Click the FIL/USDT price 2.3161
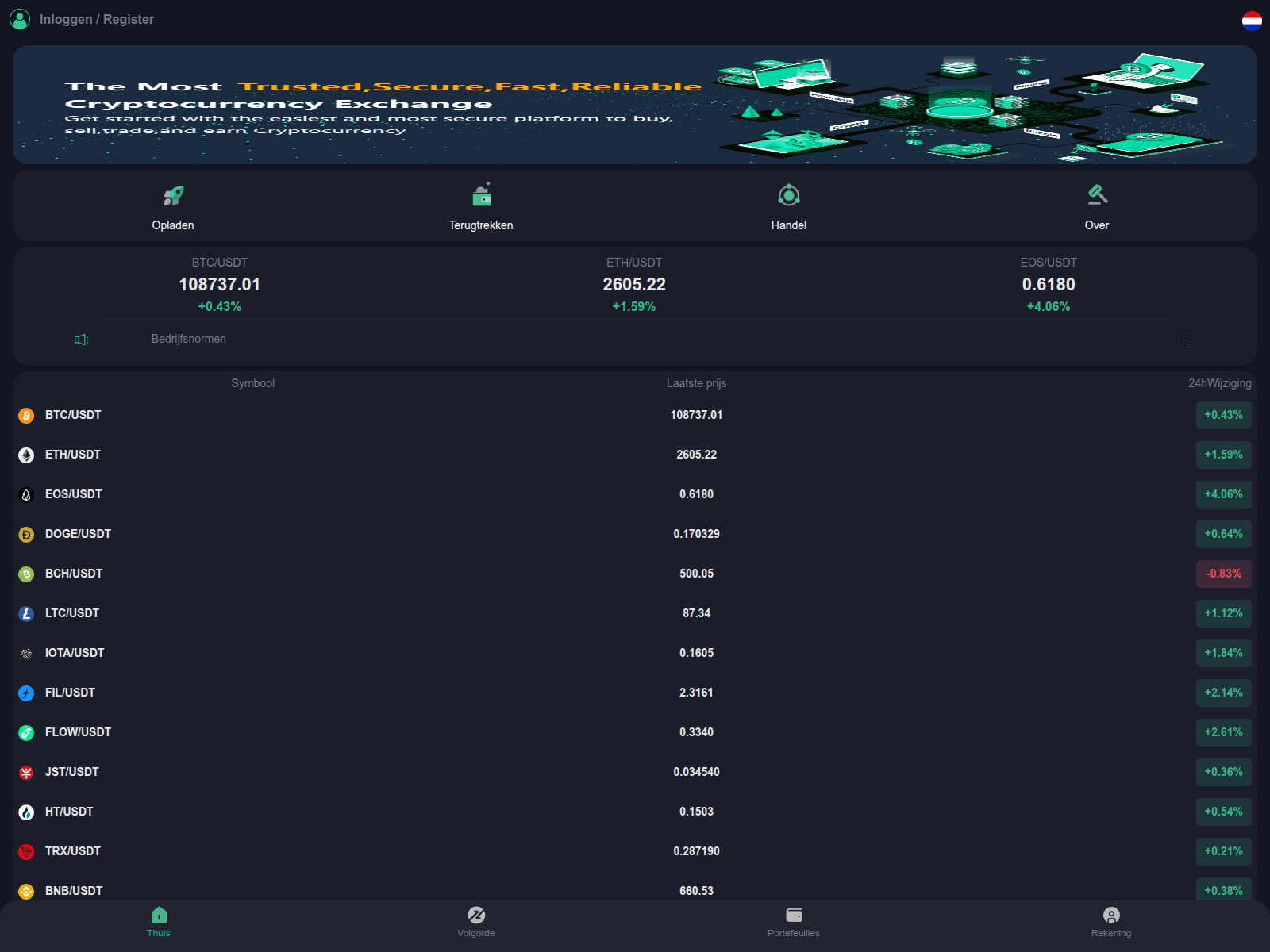Screen dimensions: 1270x952 (x=697, y=693)
